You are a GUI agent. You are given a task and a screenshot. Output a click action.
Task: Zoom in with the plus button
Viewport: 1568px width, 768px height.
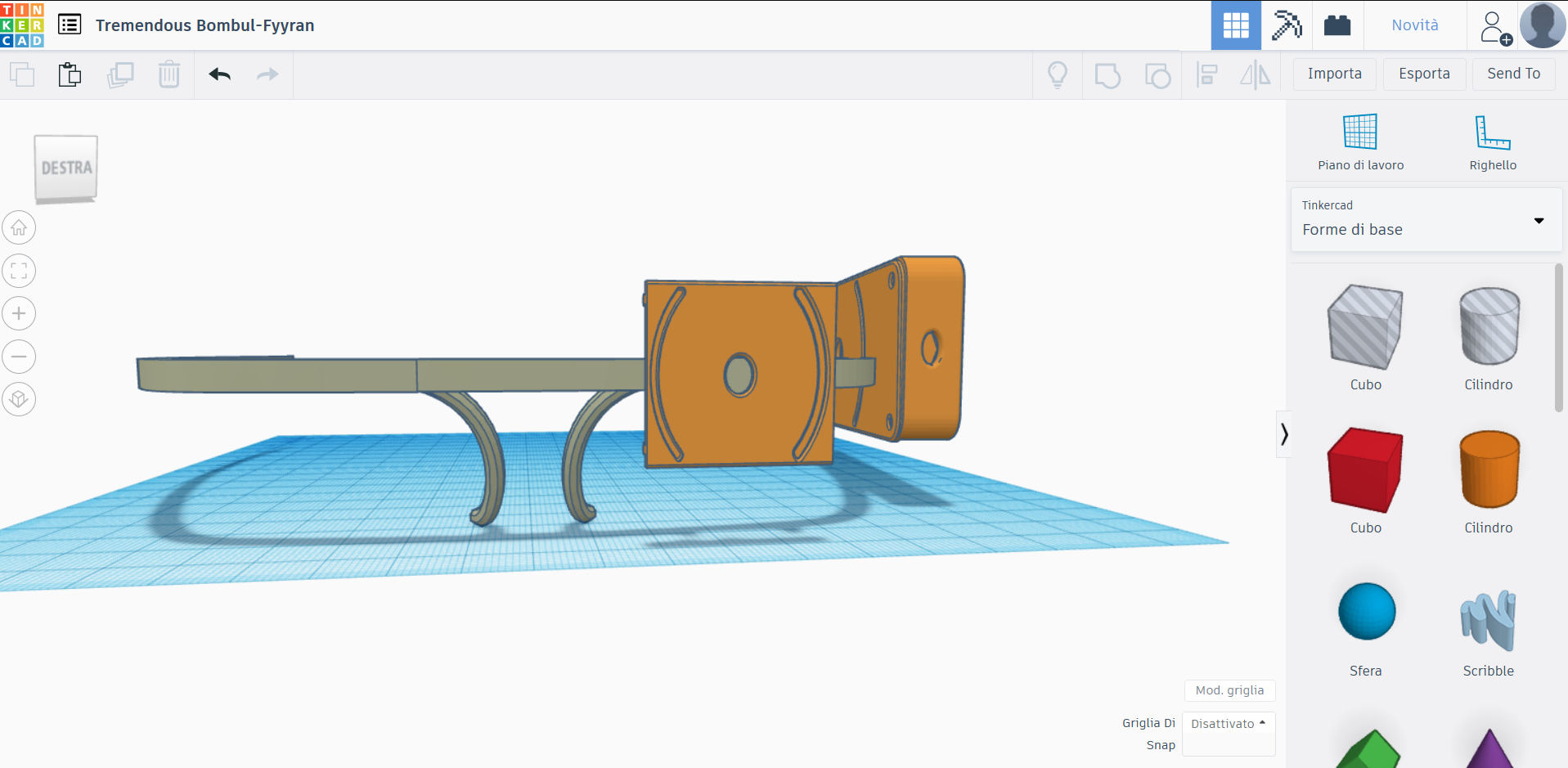19,313
